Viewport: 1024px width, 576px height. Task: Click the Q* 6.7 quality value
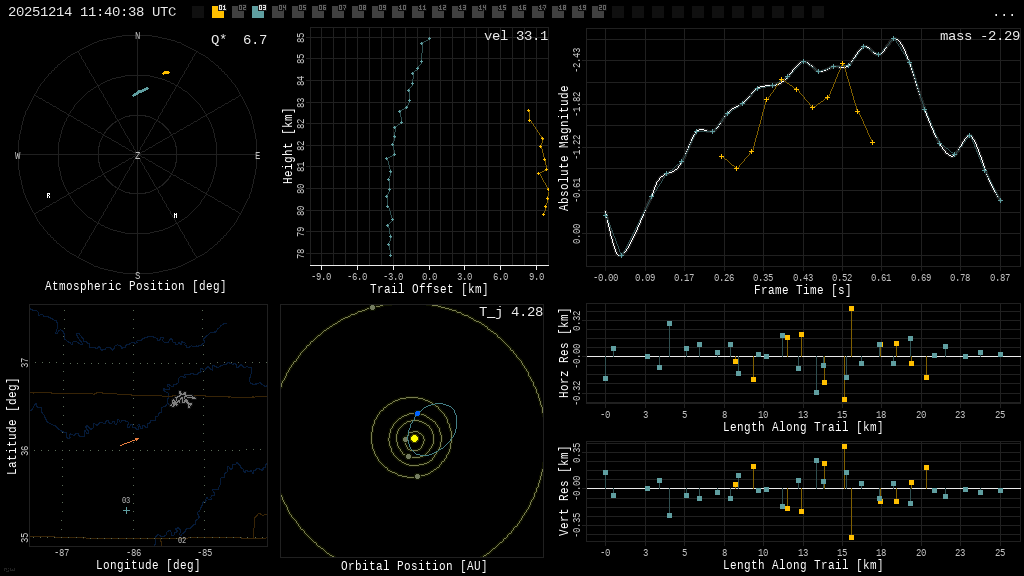click(238, 41)
